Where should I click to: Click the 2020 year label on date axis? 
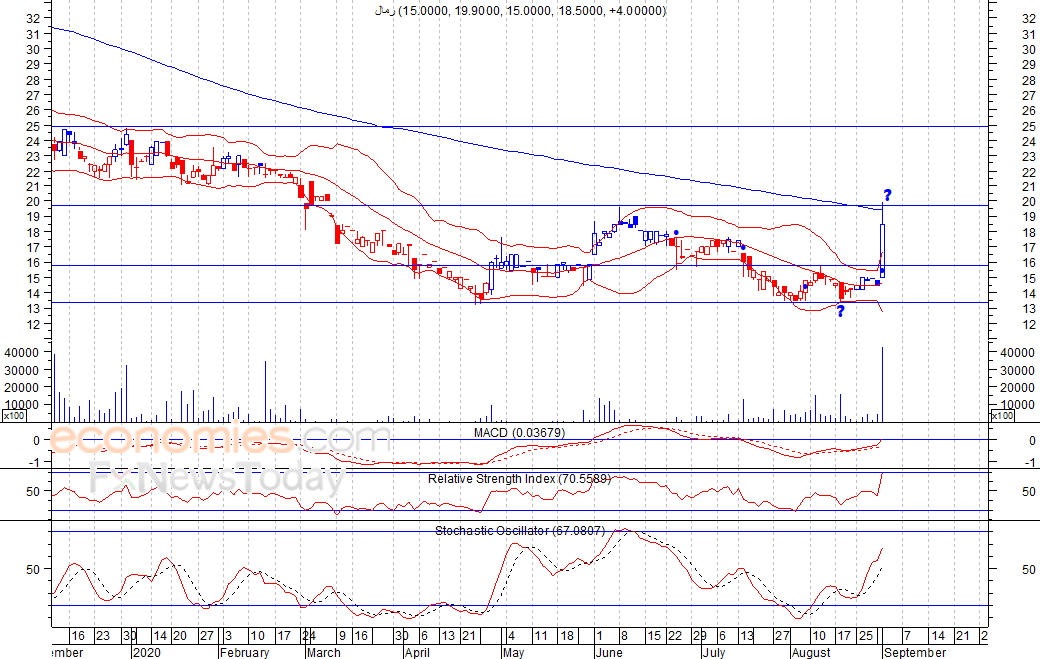[x=147, y=652]
